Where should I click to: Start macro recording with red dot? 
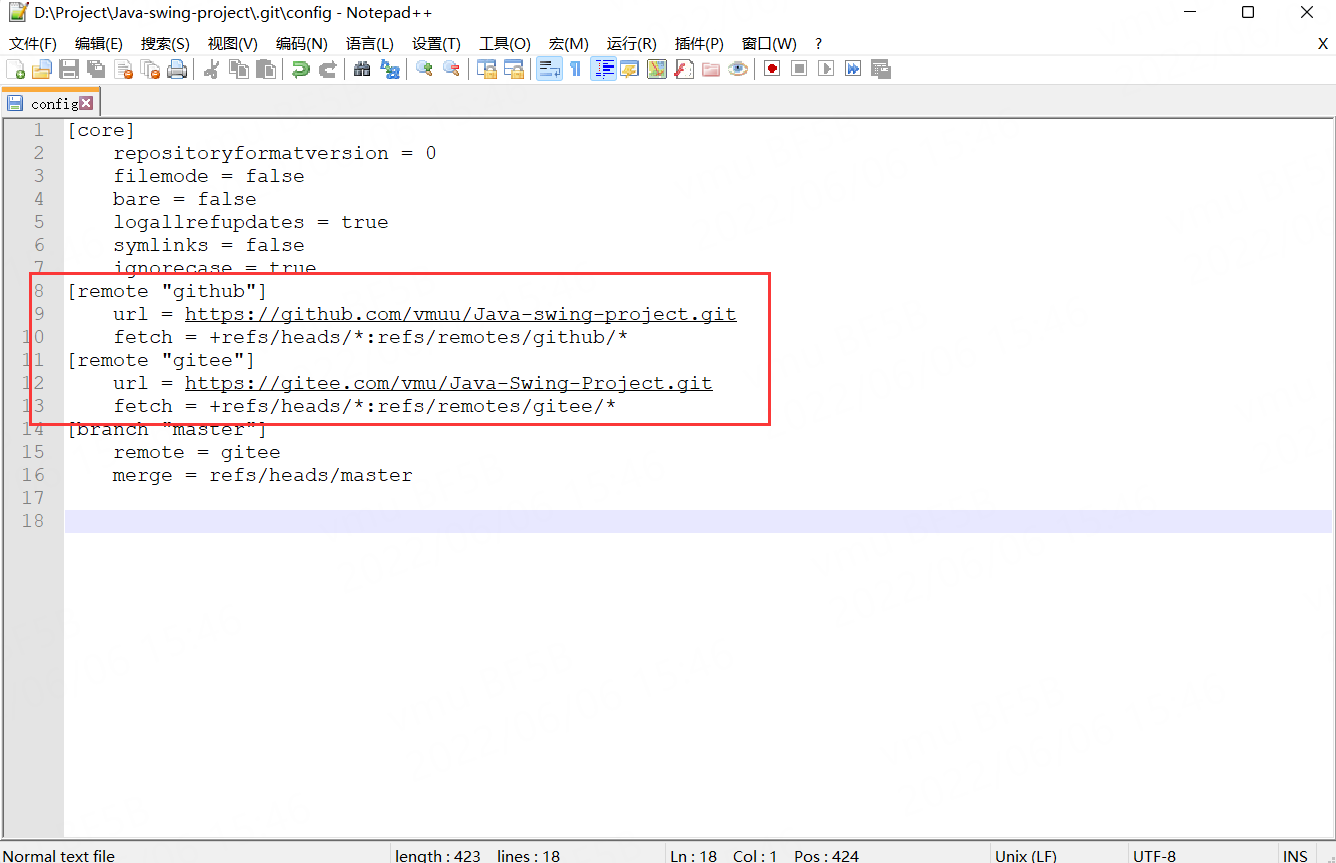[x=772, y=69]
